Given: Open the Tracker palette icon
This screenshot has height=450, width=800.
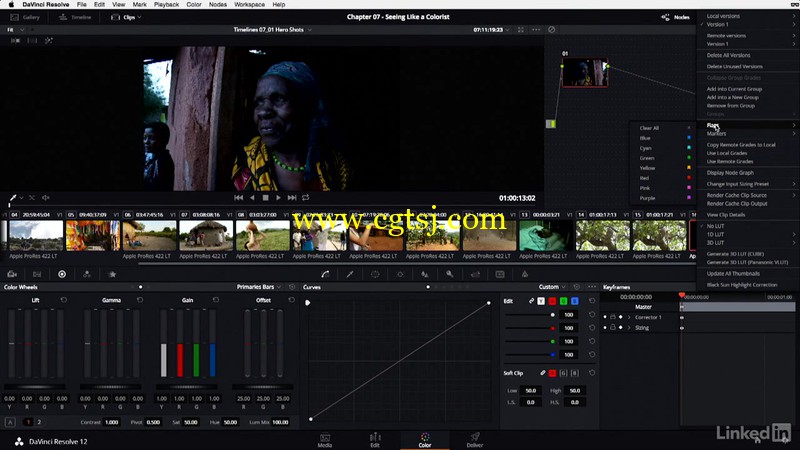Looking at the screenshot, I should [400, 274].
